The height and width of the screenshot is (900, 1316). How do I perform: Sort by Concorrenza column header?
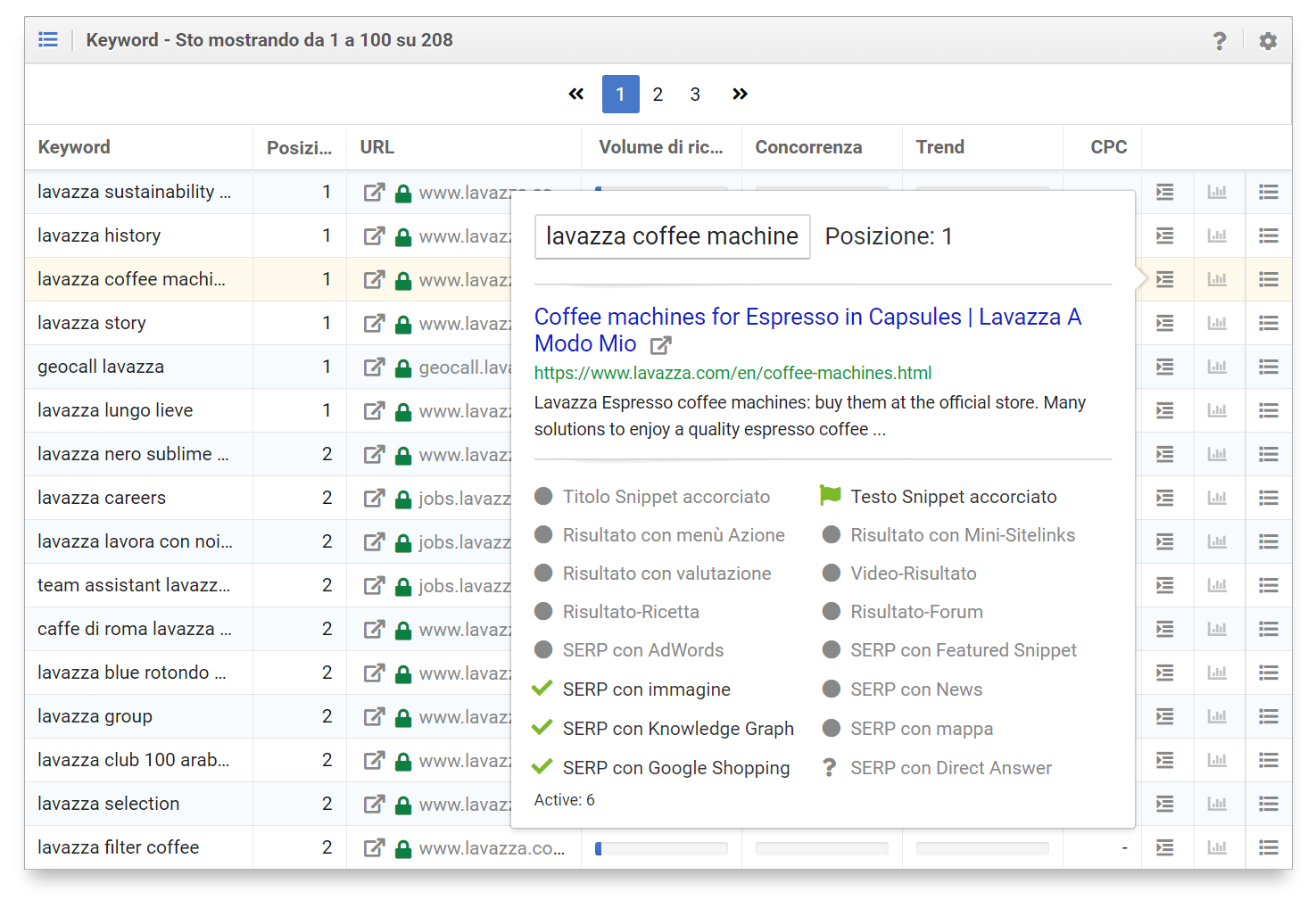808,147
